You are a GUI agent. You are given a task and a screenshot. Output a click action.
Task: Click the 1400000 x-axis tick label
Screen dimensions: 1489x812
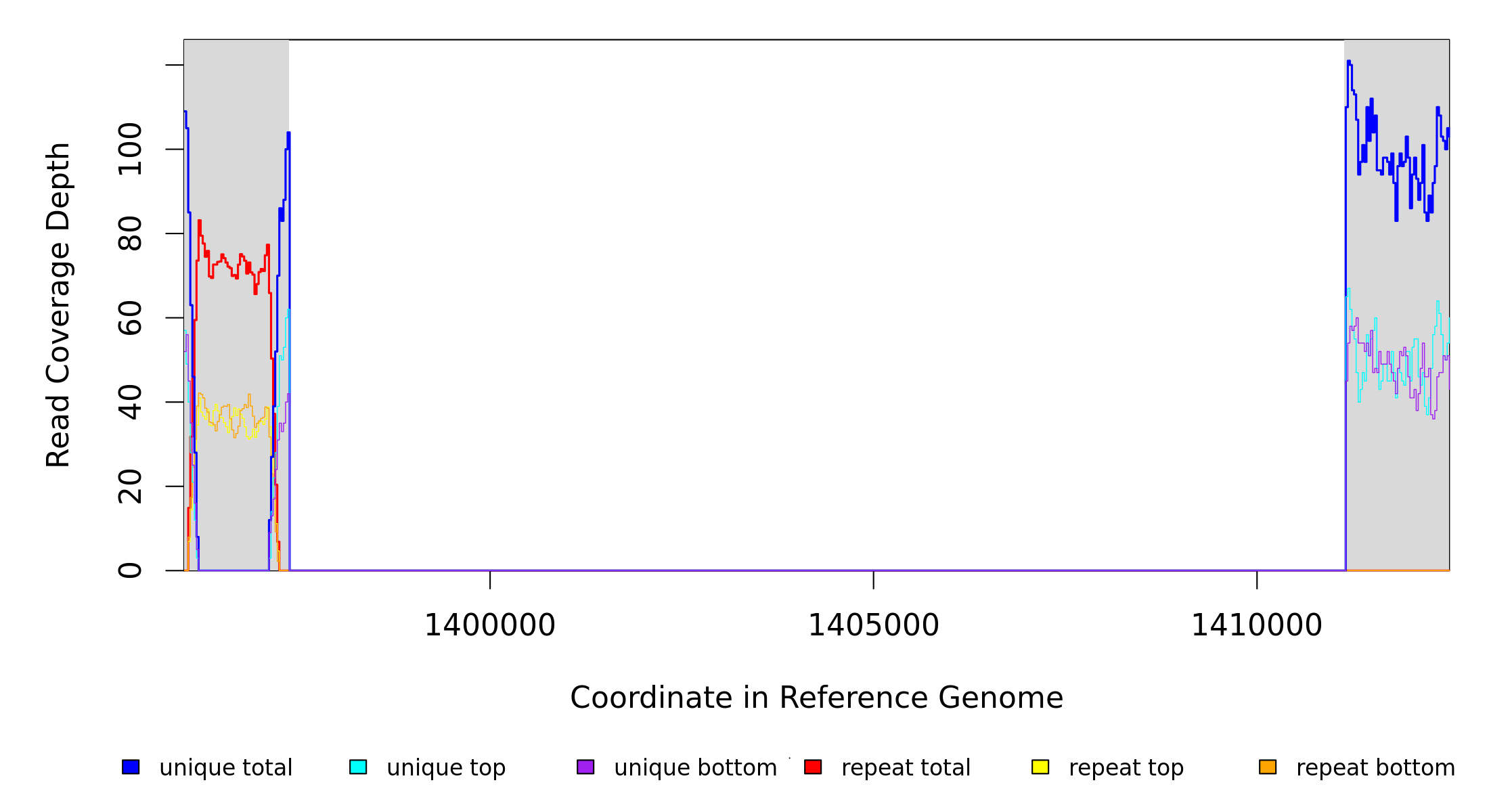coord(489,625)
